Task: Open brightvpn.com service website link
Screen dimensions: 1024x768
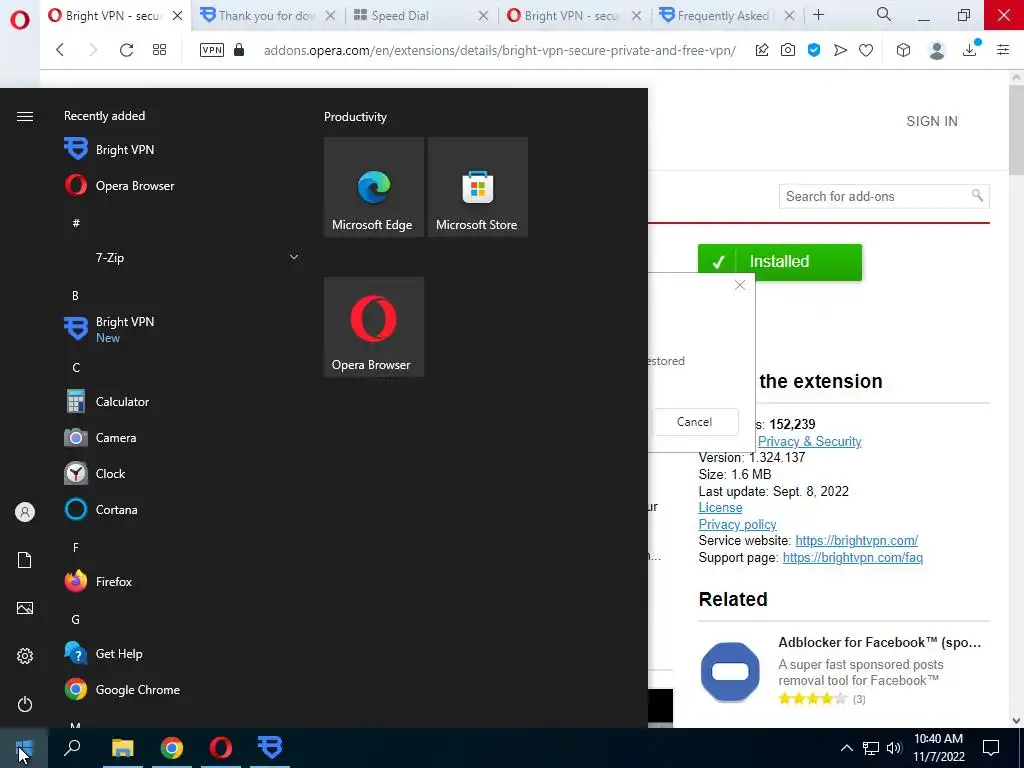Action: click(x=856, y=541)
